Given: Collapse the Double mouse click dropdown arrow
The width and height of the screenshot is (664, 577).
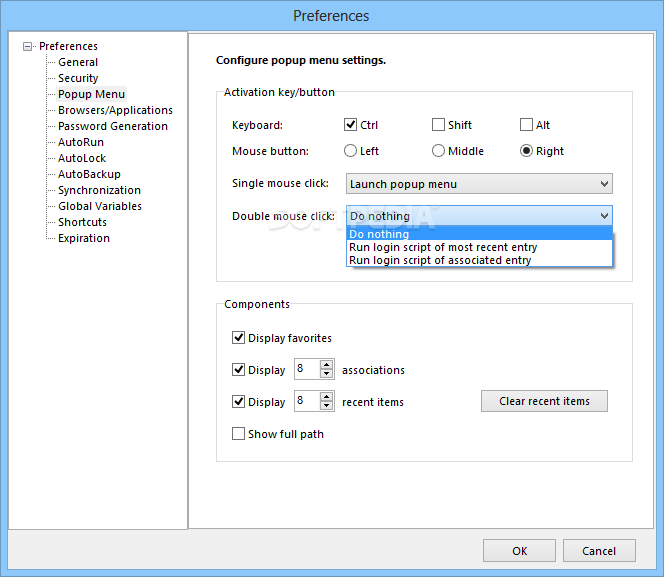Looking at the screenshot, I should tap(603, 216).
